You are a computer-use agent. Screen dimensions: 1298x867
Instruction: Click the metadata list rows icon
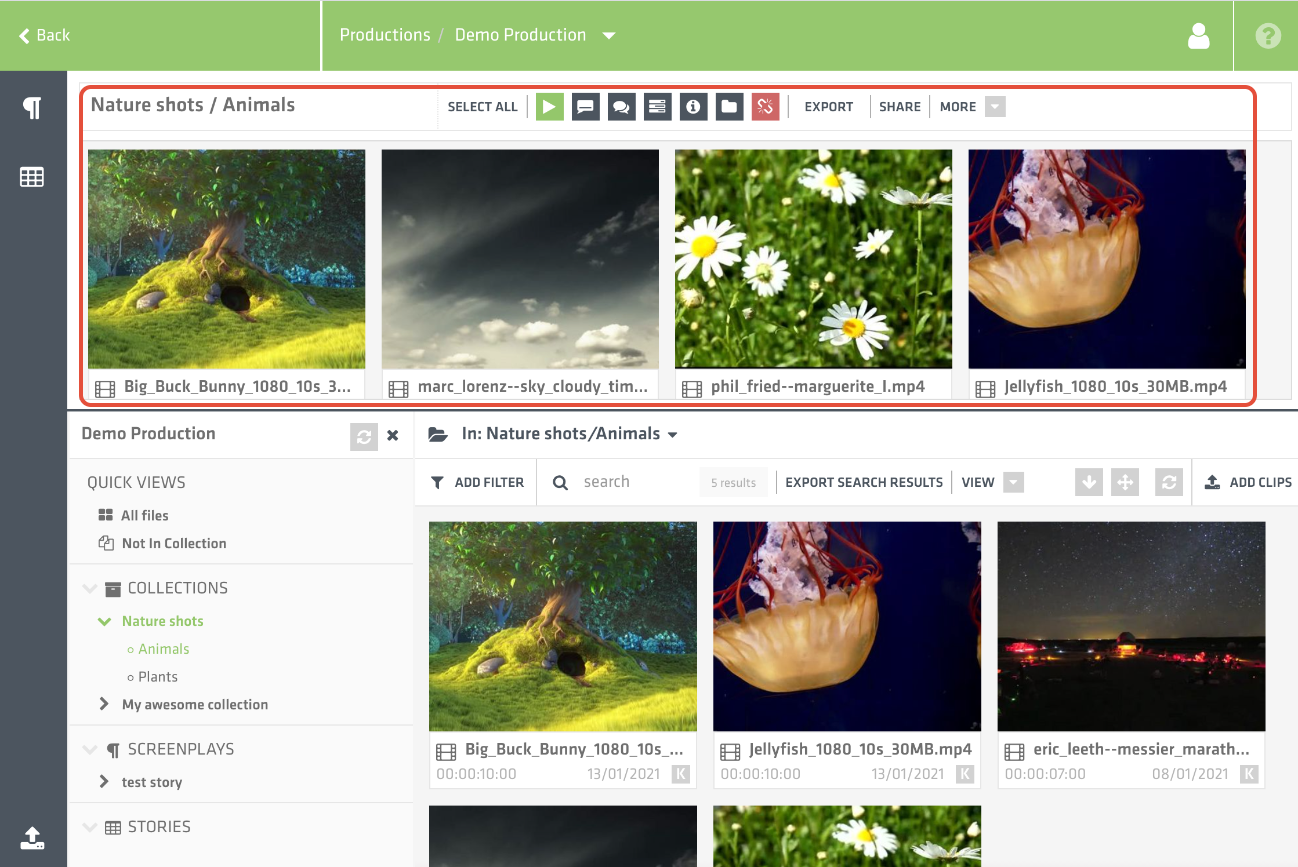coord(657,106)
